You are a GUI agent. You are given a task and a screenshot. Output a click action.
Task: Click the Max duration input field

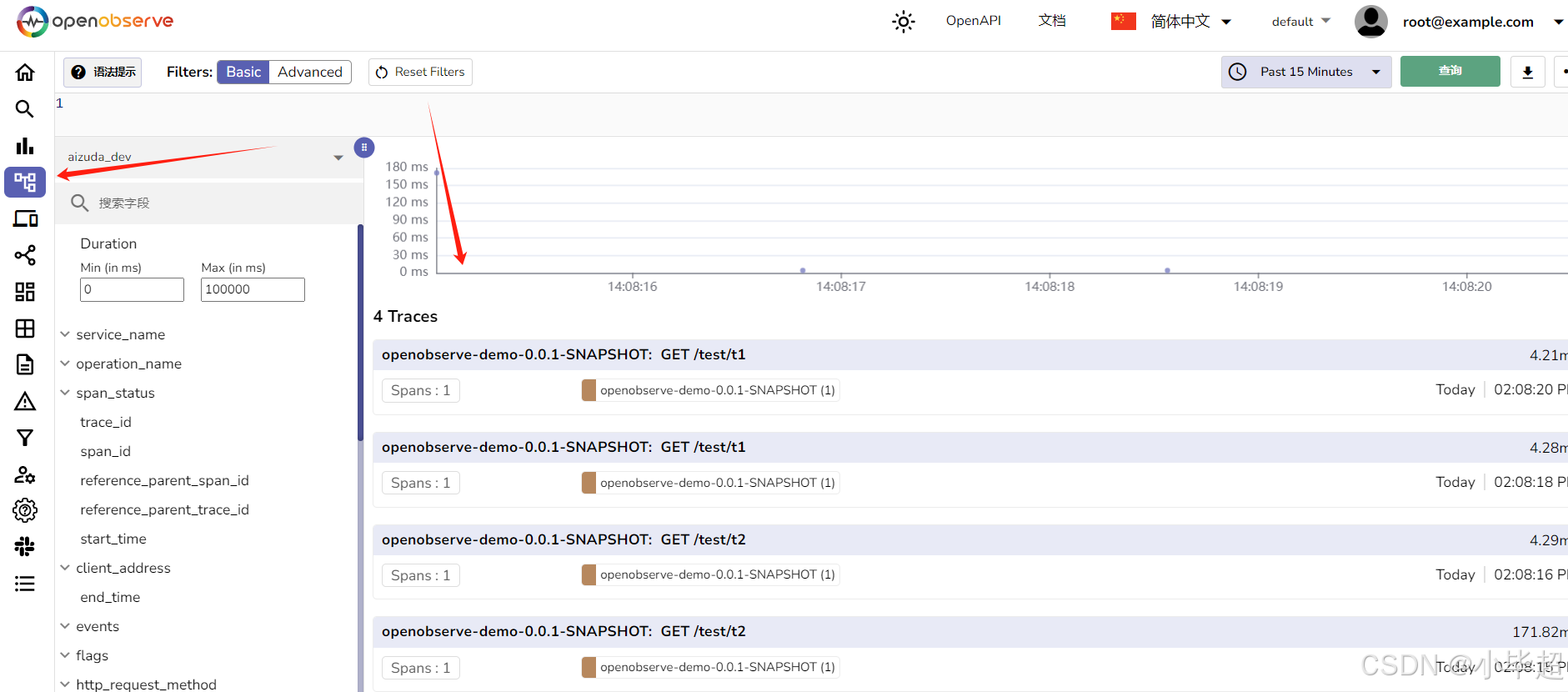[253, 289]
